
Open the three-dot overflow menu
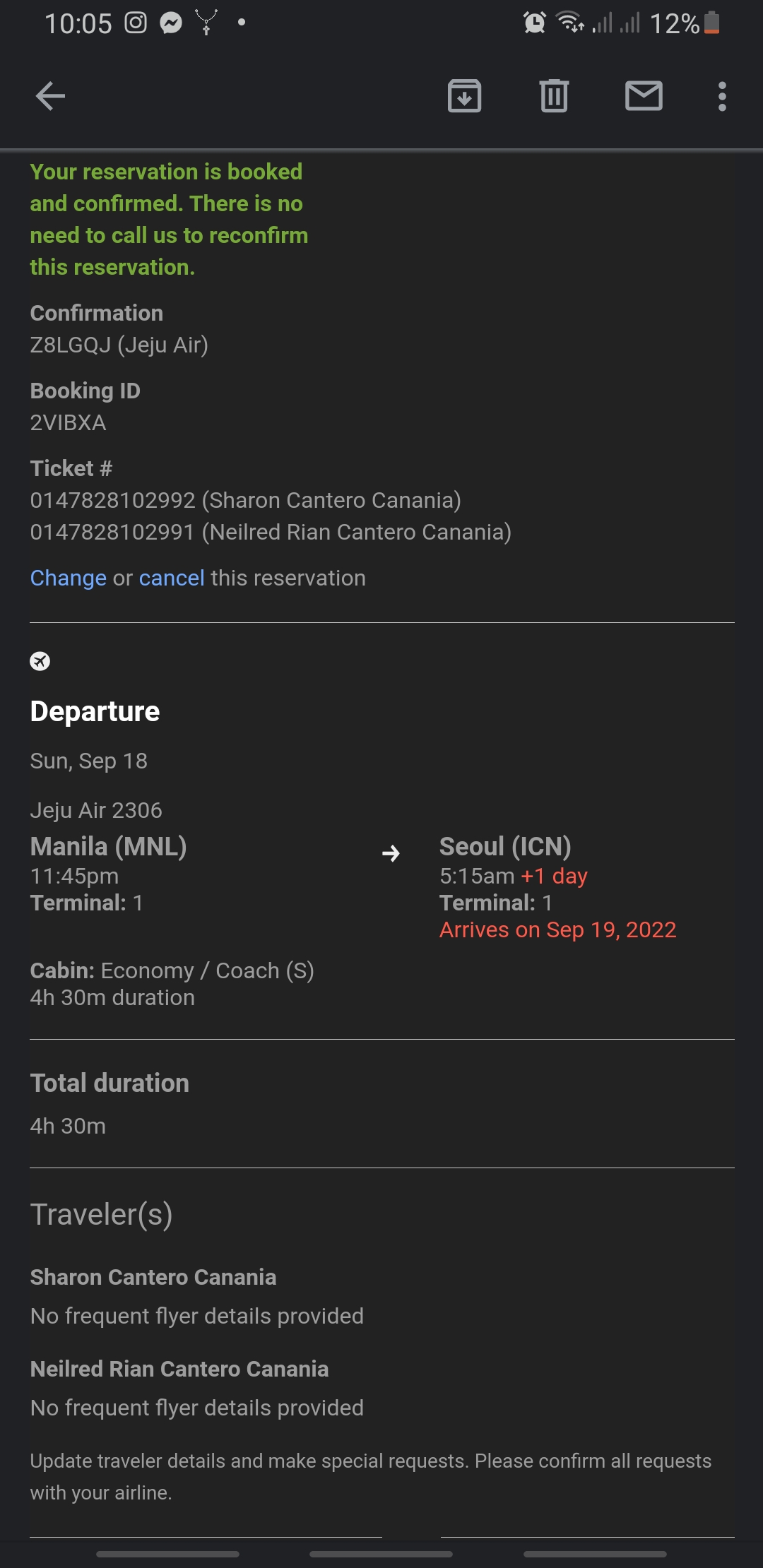point(721,96)
